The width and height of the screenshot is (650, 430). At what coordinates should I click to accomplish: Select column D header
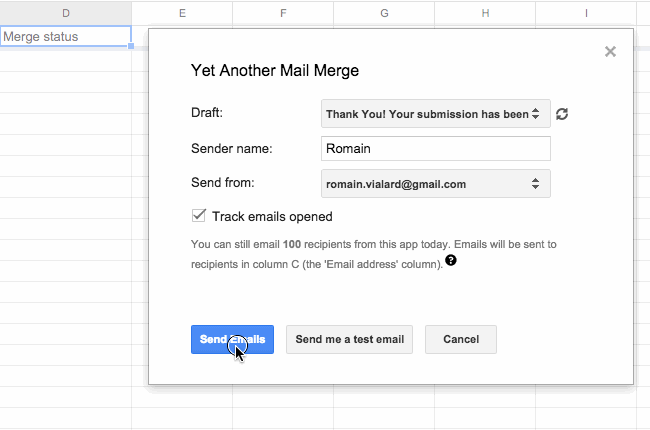65,13
